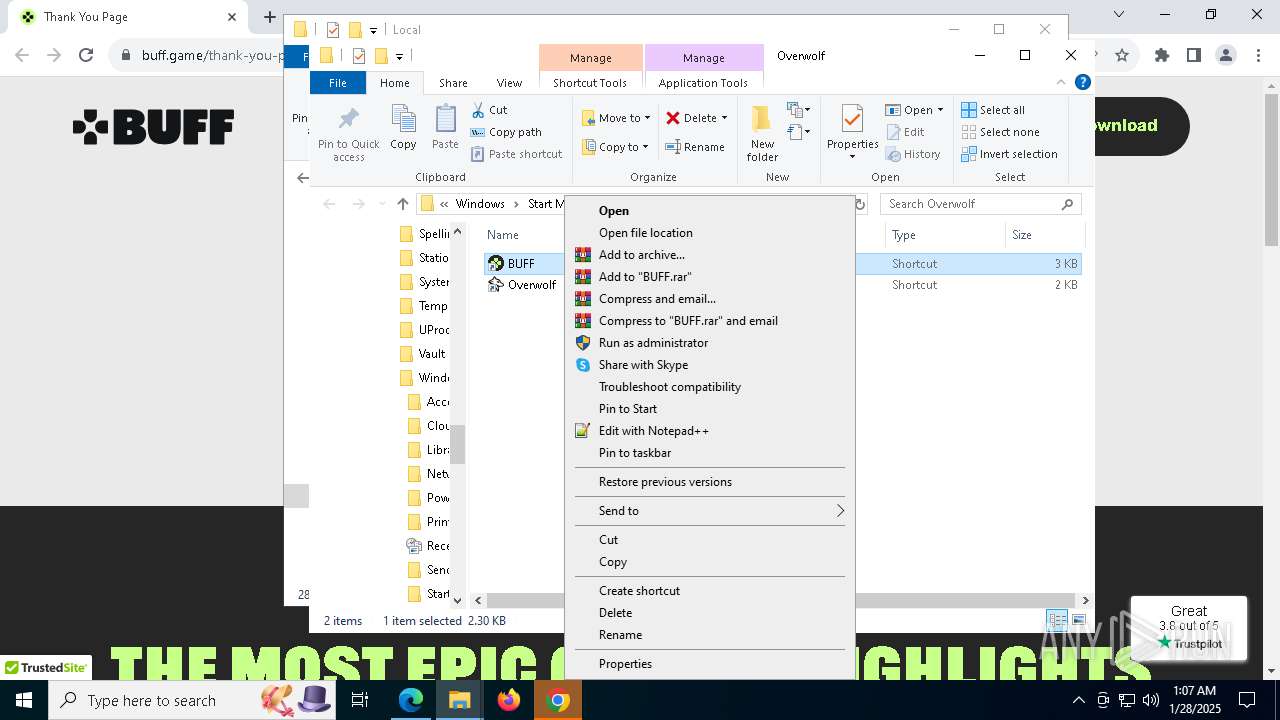Click Select none in ribbon
The image size is (1280, 720).
1000,132
